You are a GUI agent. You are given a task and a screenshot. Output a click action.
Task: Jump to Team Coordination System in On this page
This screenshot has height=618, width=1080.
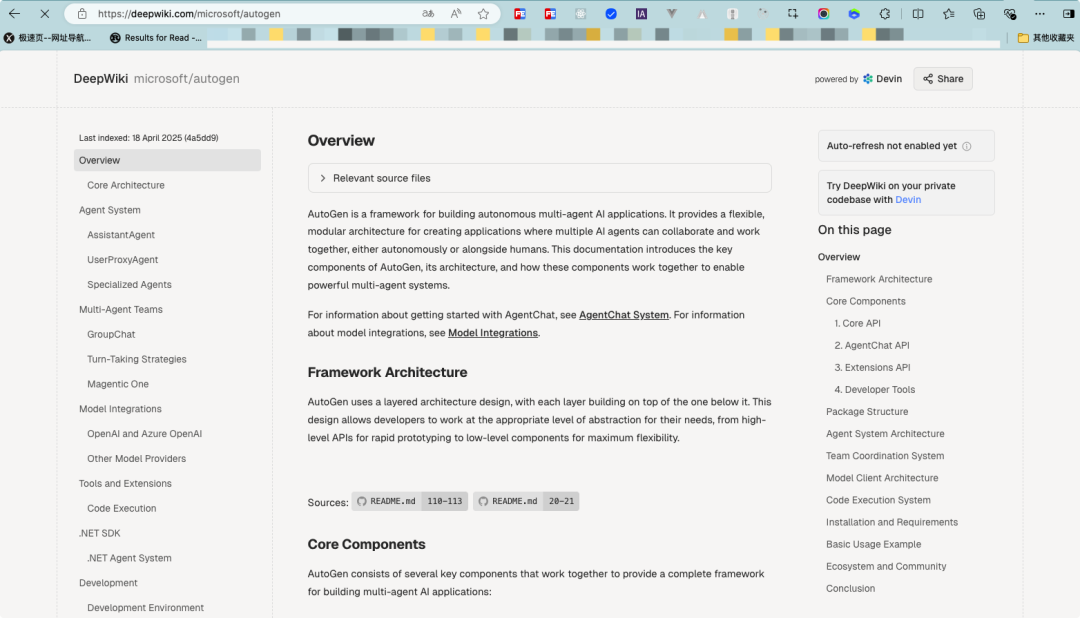pos(885,455)
